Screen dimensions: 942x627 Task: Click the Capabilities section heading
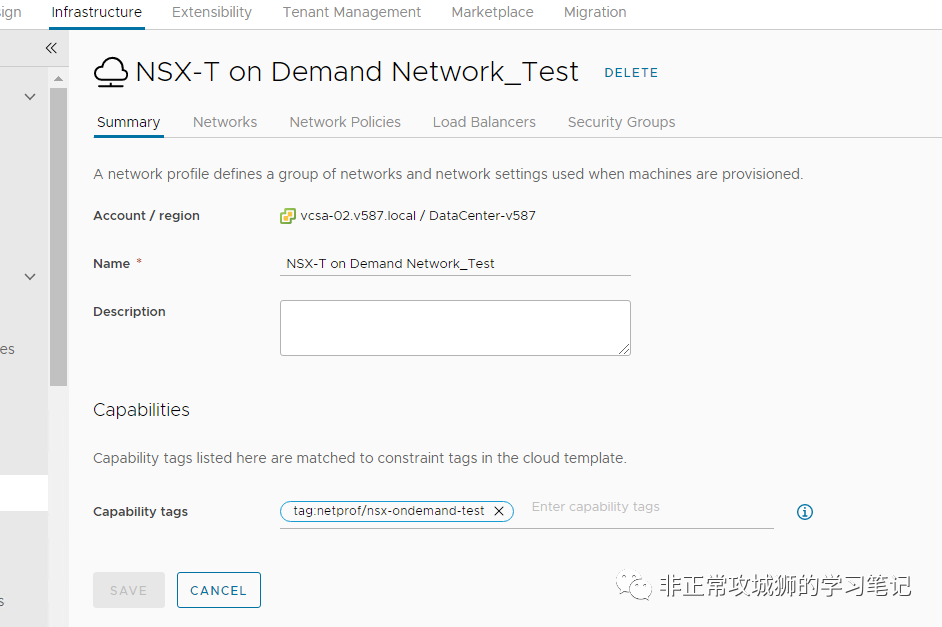pyautogui.click(x=141, y=410)
